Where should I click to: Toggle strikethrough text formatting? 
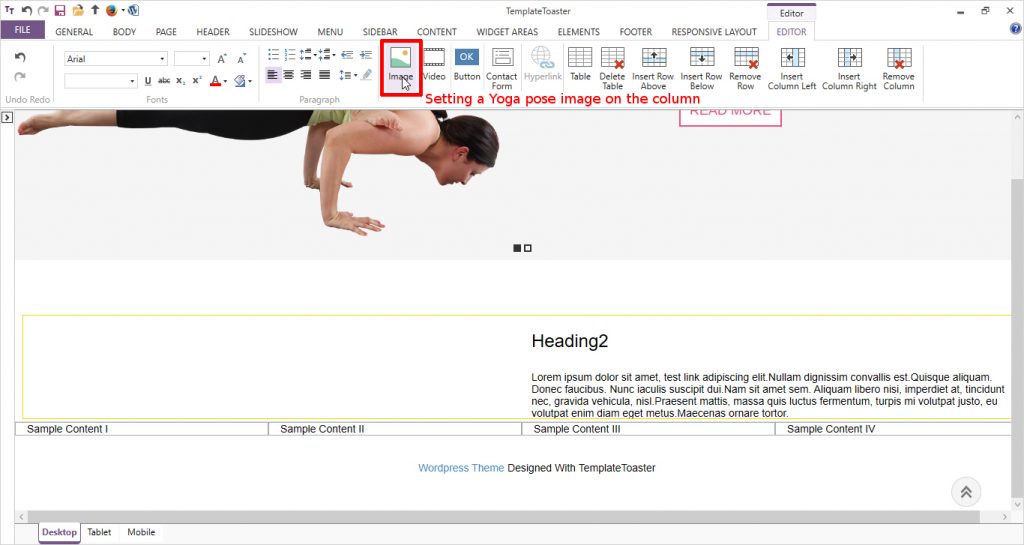coord(164,81)
